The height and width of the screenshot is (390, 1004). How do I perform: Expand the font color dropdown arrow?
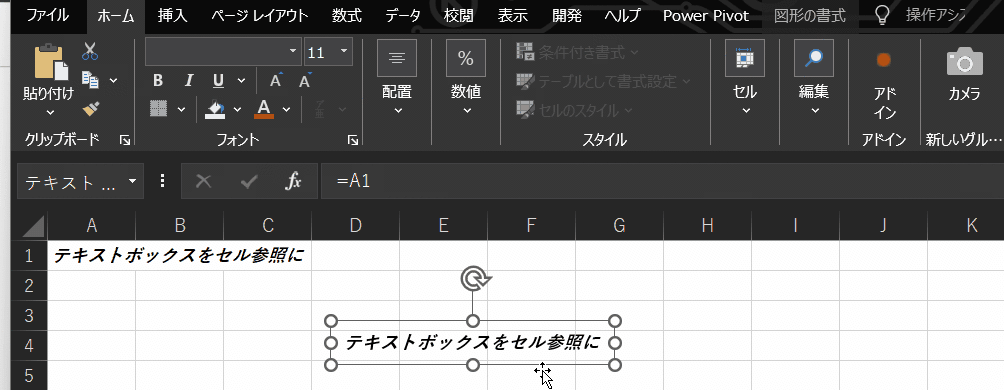pos(286,110)
